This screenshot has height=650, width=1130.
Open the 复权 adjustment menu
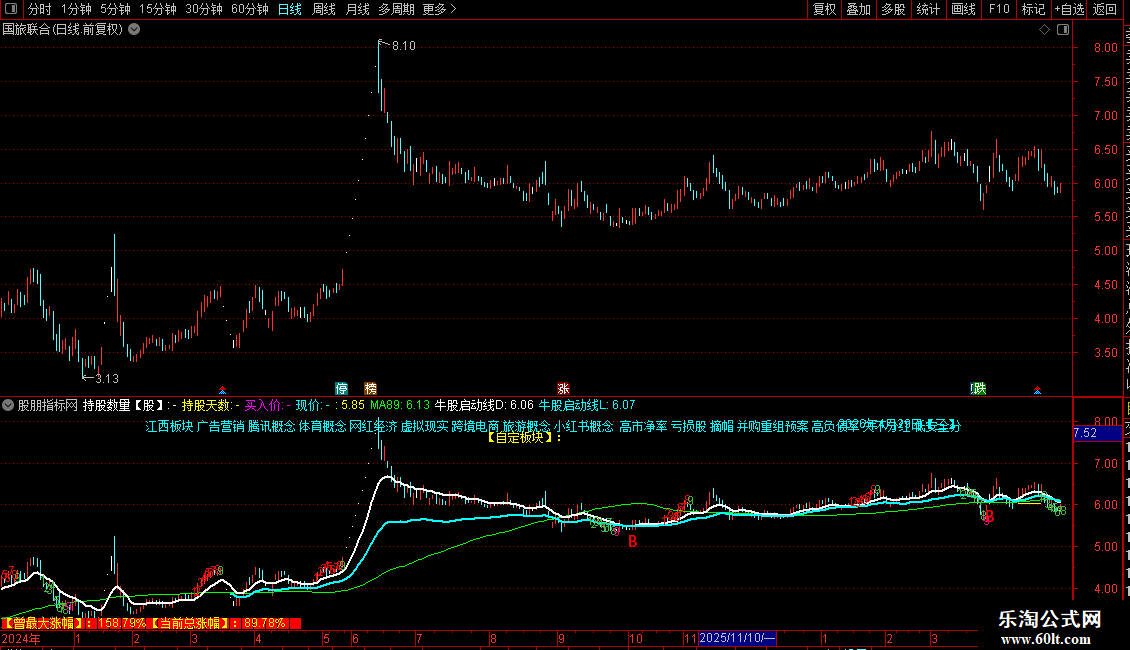824,9
